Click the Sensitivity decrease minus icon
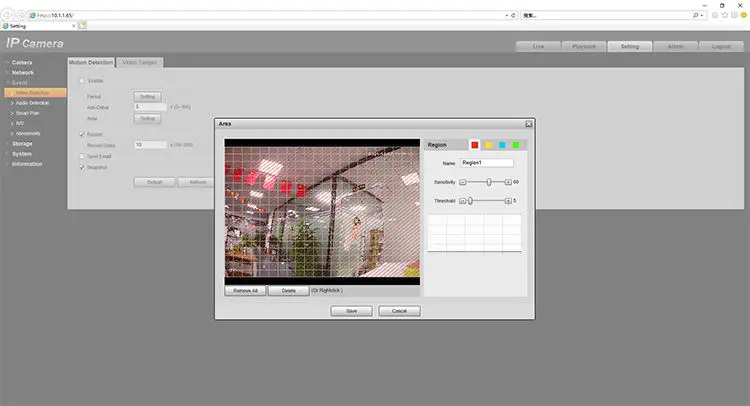Viewport: 750px width, 406px height. coord(463,182)
